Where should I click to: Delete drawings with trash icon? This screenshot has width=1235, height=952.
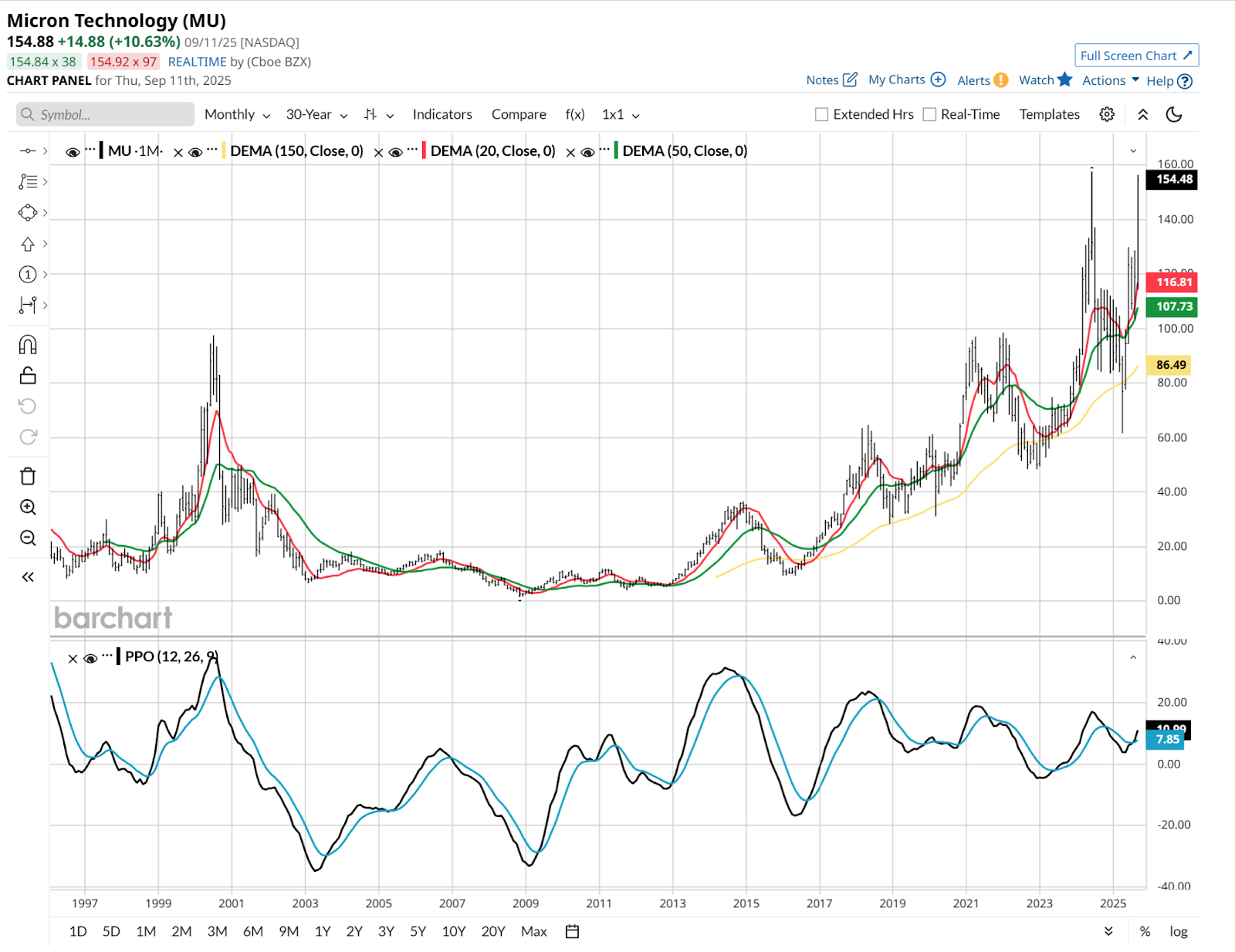tap(28, 476)
